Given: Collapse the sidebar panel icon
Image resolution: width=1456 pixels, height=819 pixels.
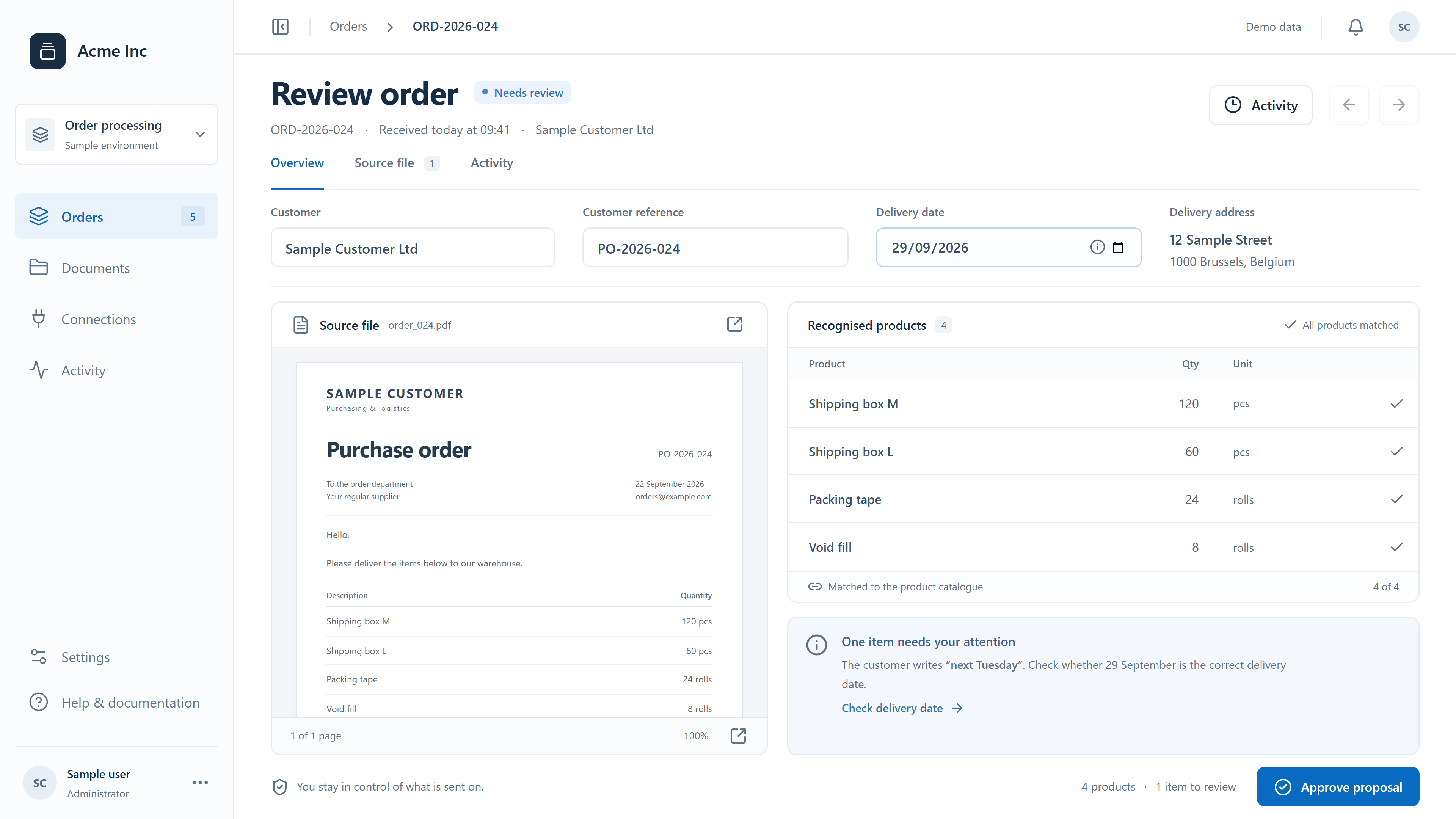Looking at the screenshot, I should coord(280,27).
